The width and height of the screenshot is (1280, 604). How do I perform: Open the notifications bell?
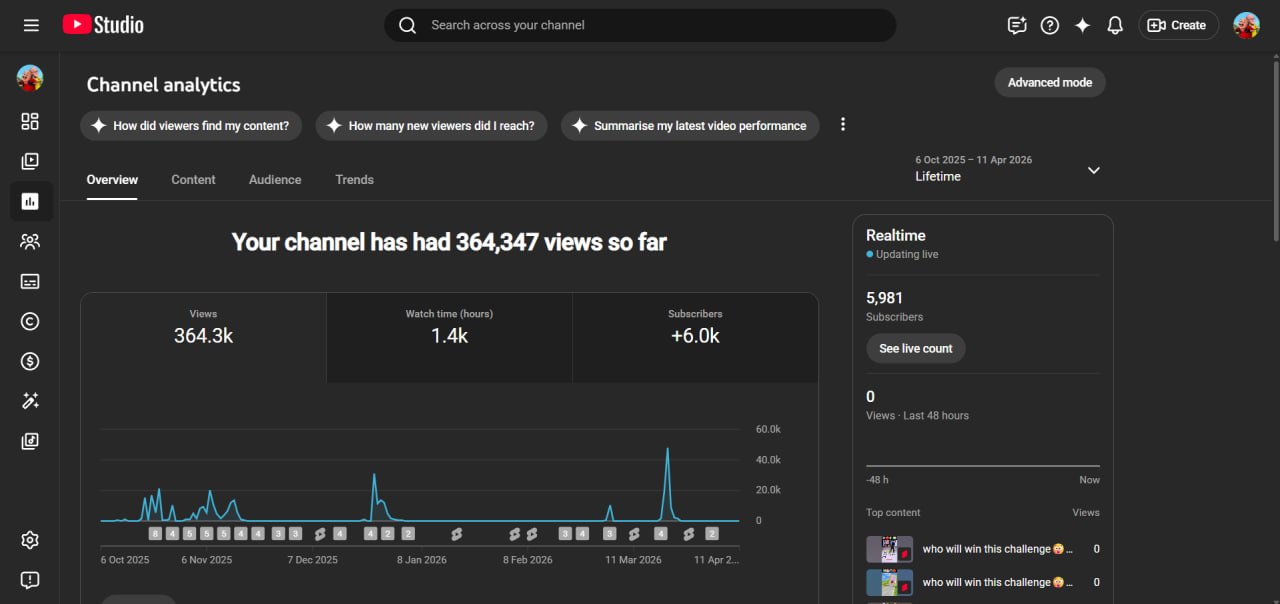point(1115,25)
